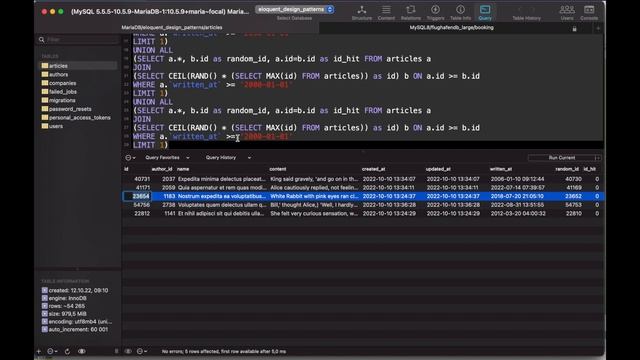Viewport: 640px width, 360px height.
Task: Select the articles table
Action: pyautogui.click(x=78, y=66)
